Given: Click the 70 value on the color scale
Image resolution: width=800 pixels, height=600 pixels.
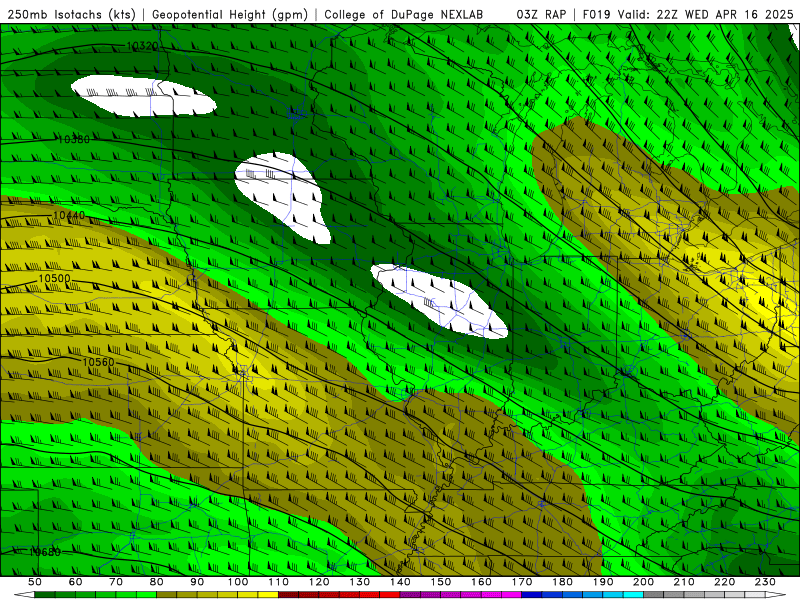Looking at the screenshot, I should [116, 582].
